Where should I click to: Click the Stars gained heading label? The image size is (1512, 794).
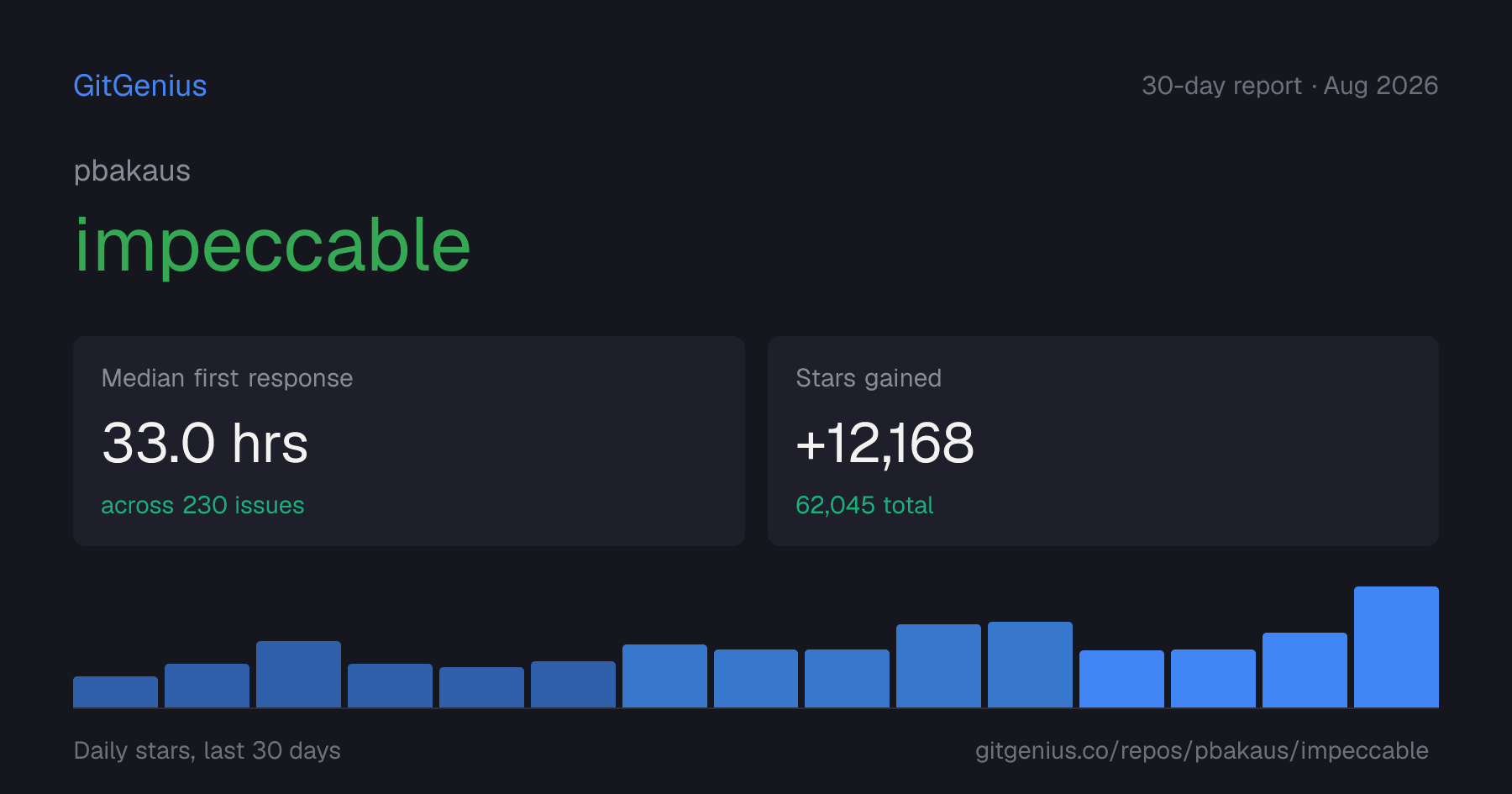point(869,378)
